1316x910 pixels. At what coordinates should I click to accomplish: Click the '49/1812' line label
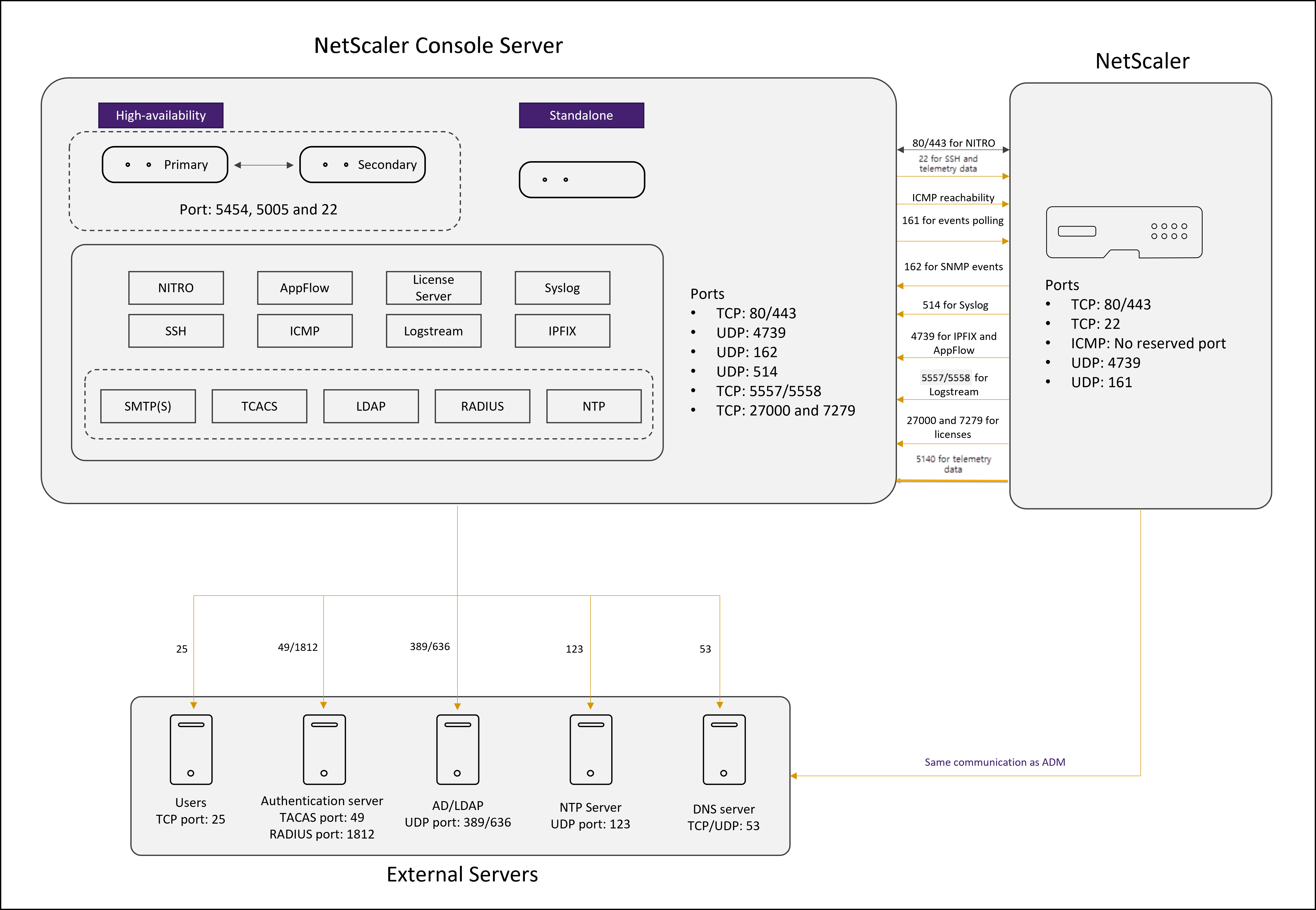298,647
